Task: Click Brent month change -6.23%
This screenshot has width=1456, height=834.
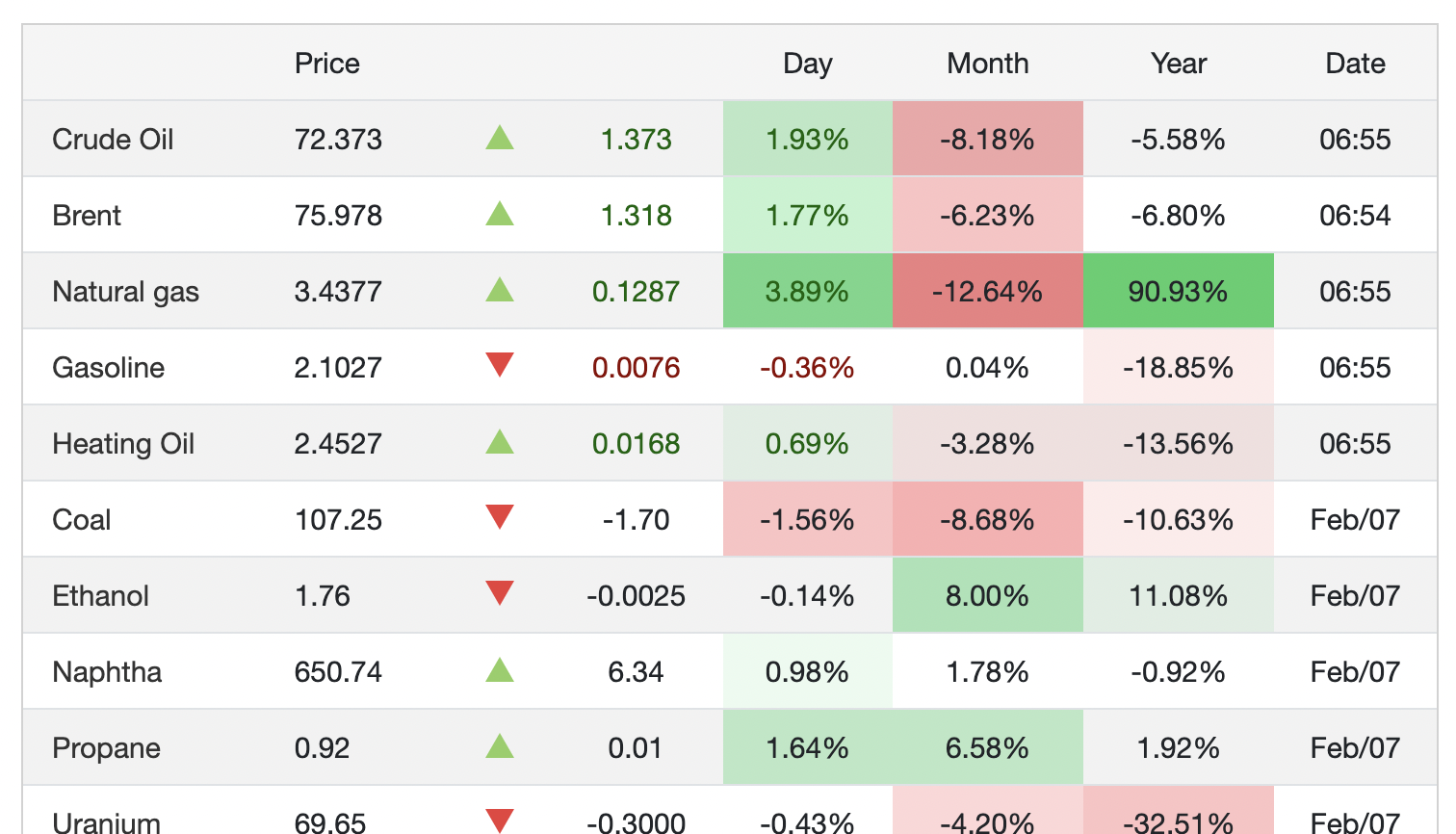Action: point(988,216)
